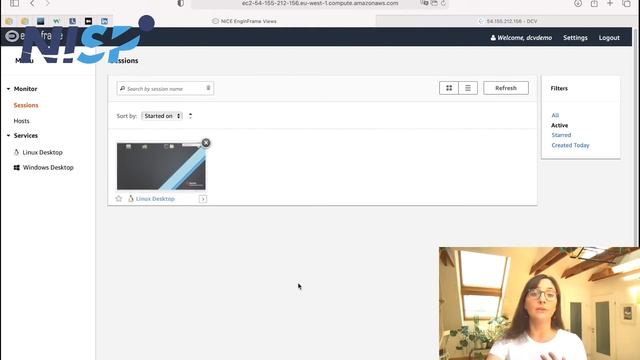
Task: Focus the Search by session name field
Action: (x=165, y=89)
